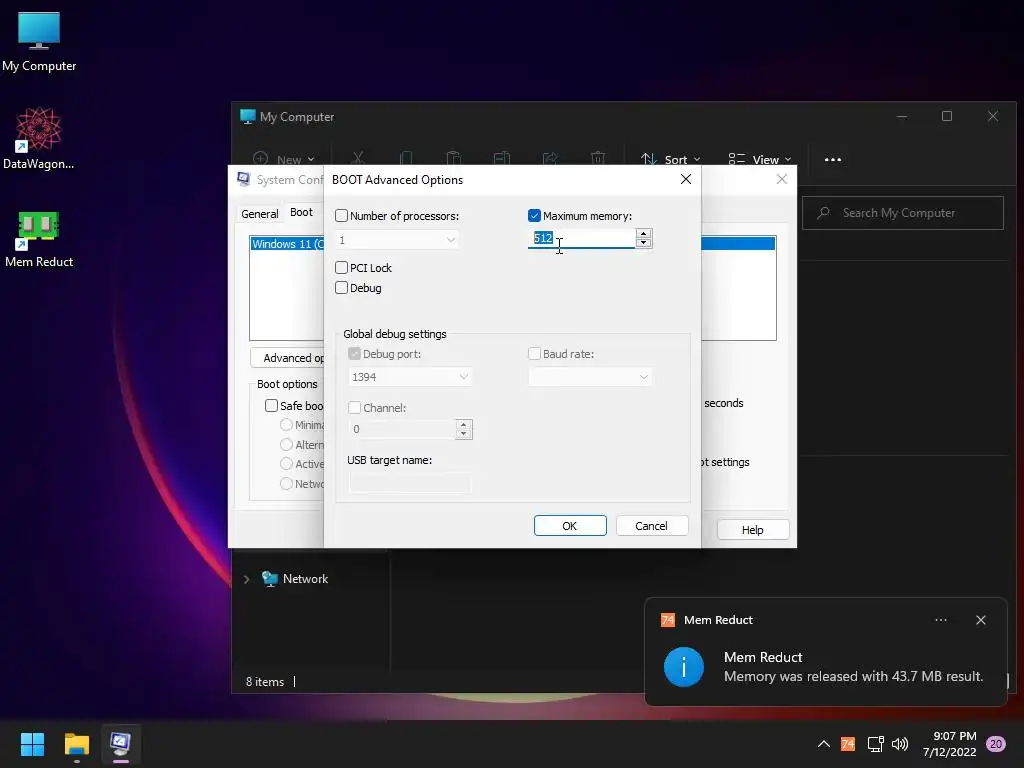The image size is (1024, 768).
Task: Increase Maximum memory with up arrow
Action: (644, 233)
